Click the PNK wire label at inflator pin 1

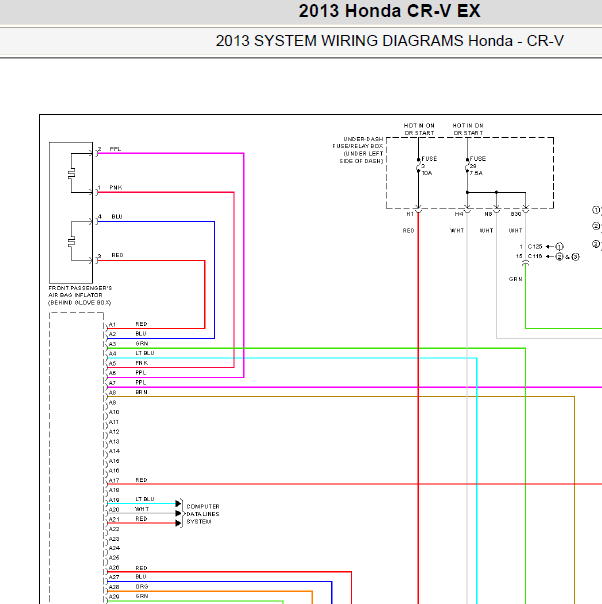click(116, 188)
